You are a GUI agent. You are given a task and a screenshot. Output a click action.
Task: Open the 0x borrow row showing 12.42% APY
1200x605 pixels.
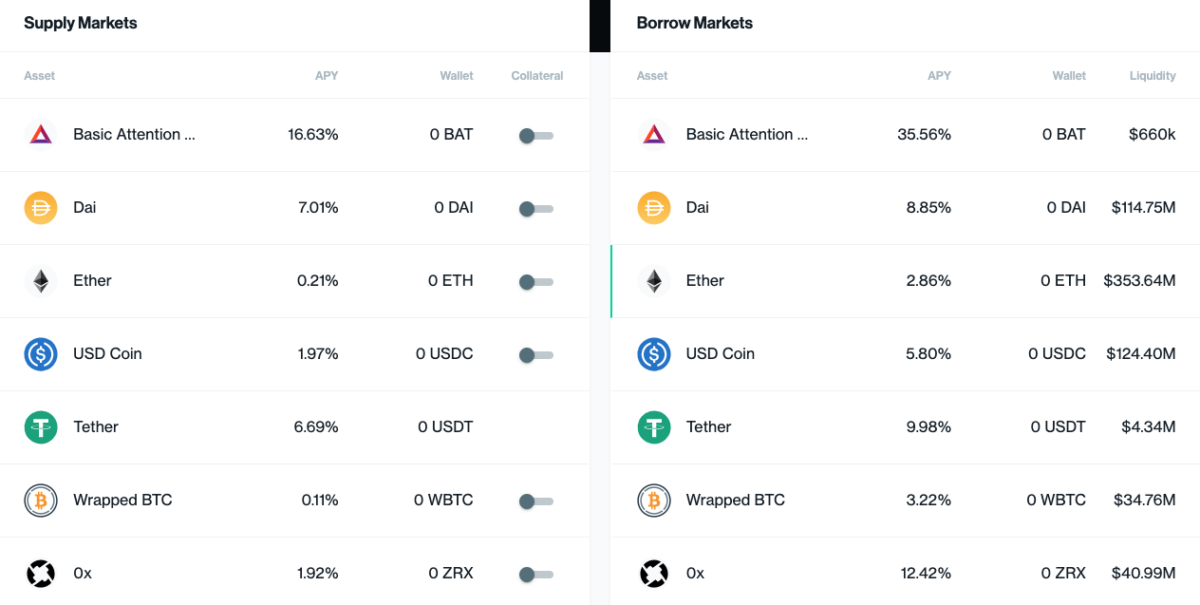point(905,573)
